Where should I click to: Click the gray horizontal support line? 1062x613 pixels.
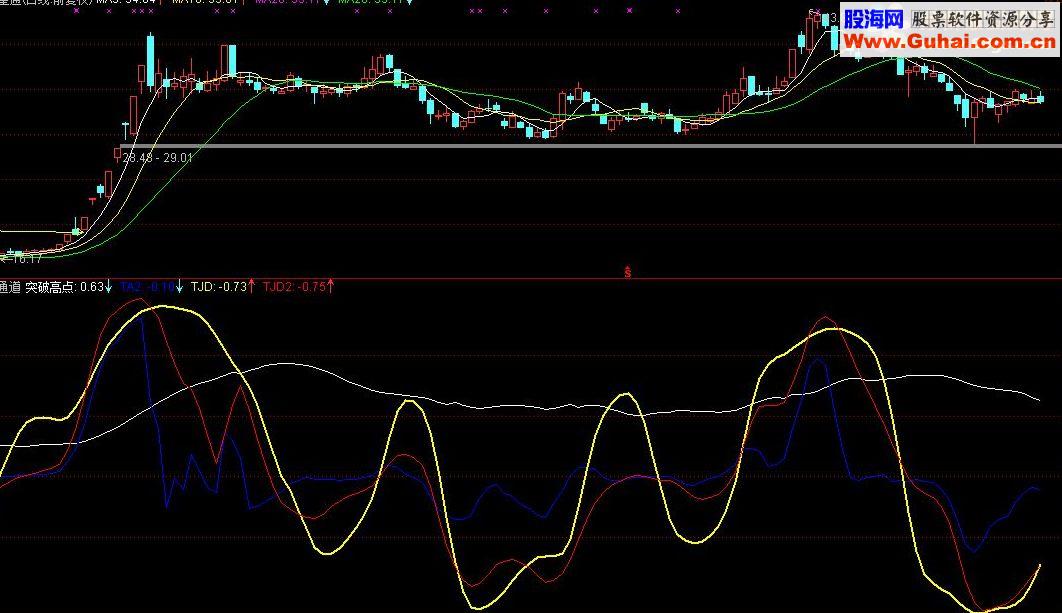(590, 145)
